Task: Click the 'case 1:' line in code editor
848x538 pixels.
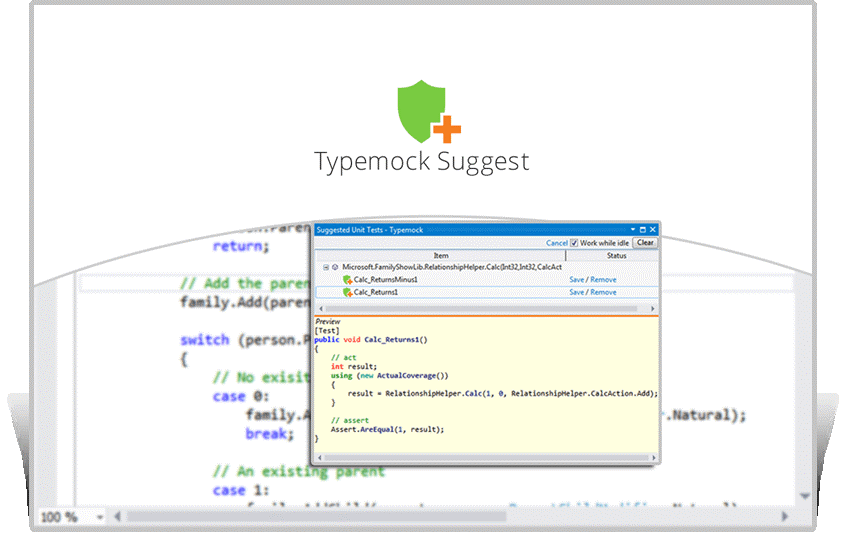Action: pos(241,490)
